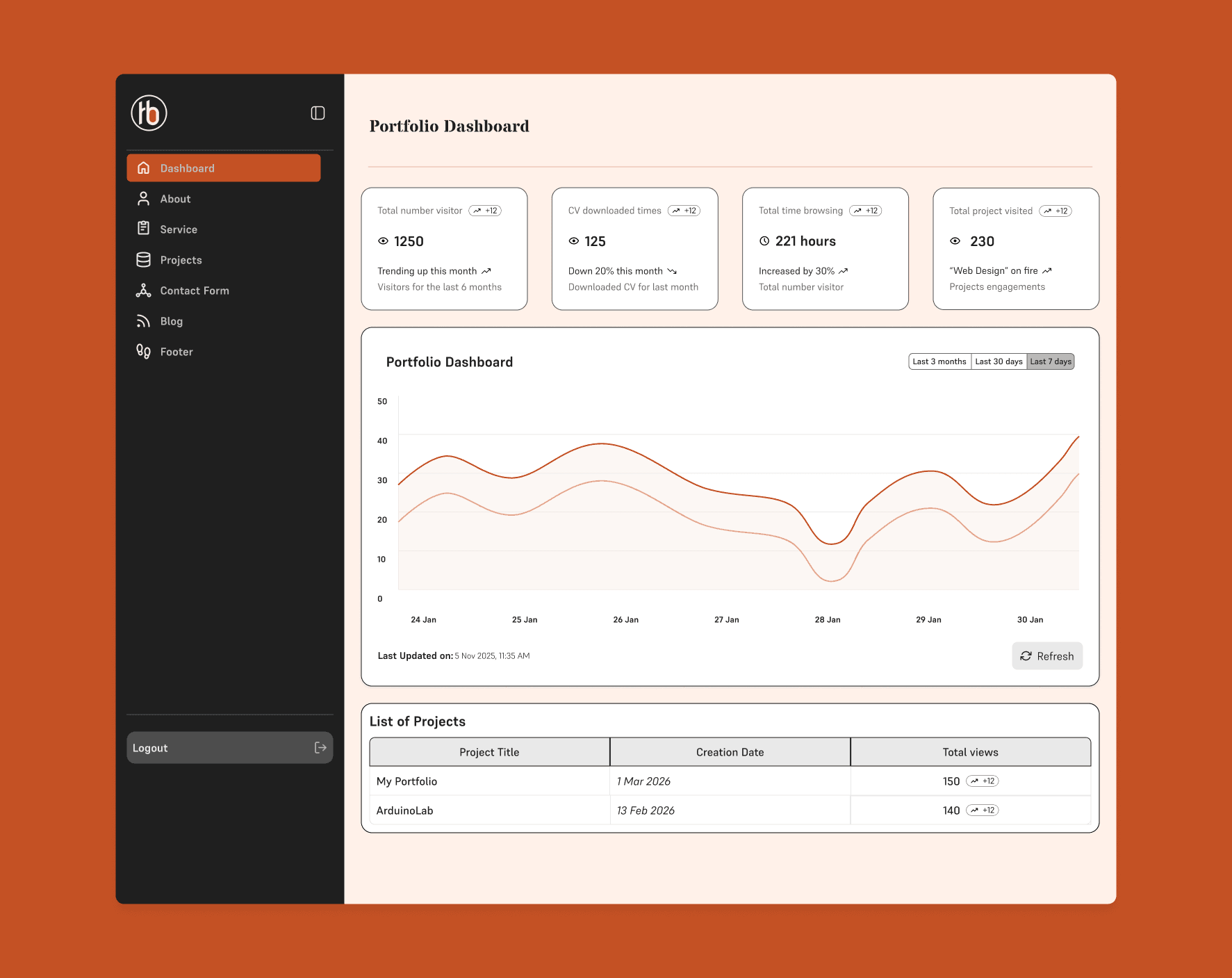Viewport: 1232px width, 978px height.
Task: Toggle the sidebar collapse control
Action: [x=318, y=113]
